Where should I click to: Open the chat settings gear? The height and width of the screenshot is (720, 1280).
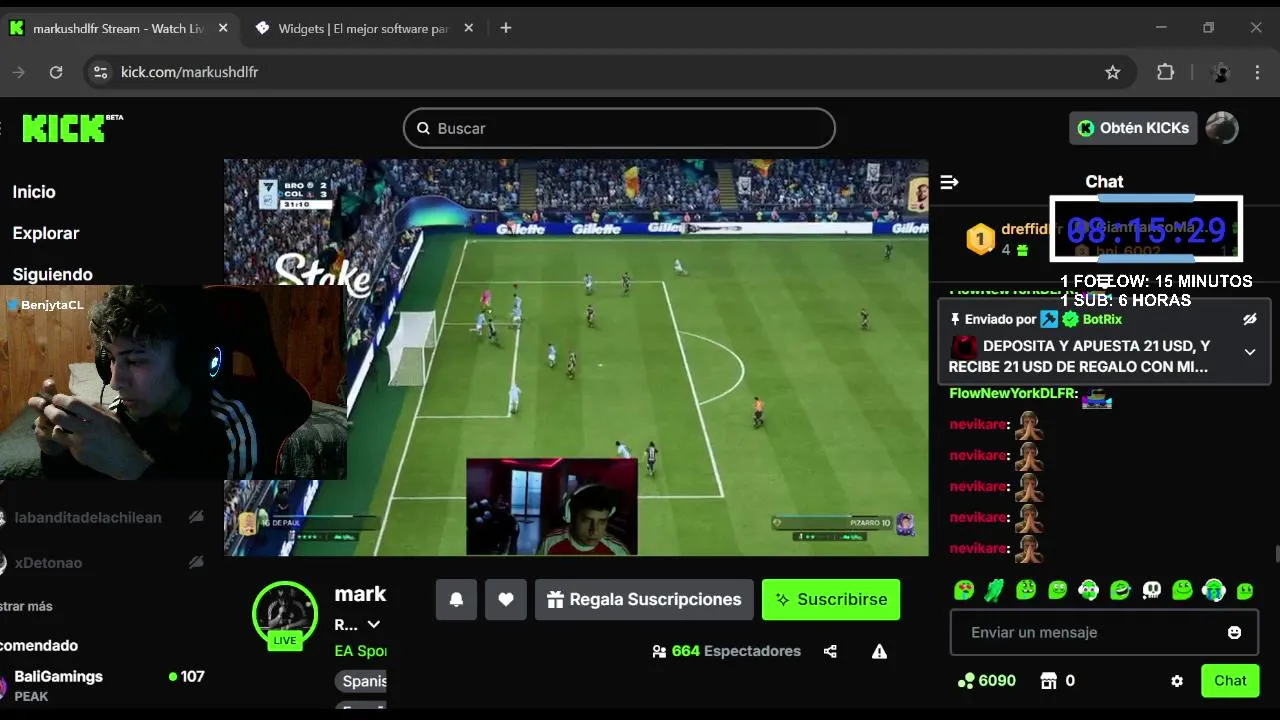click(1177, 681)
